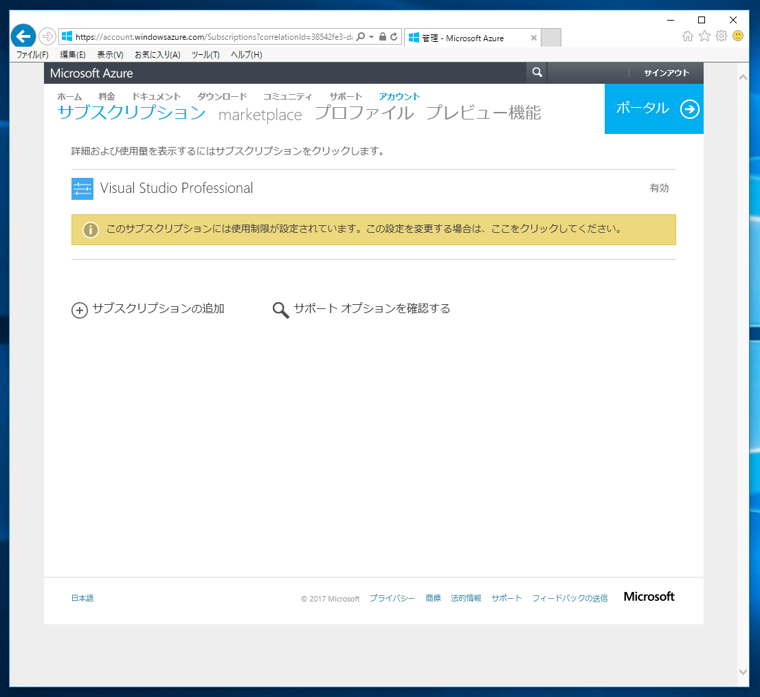Open a new blank browser tab

tap(551, 37)
